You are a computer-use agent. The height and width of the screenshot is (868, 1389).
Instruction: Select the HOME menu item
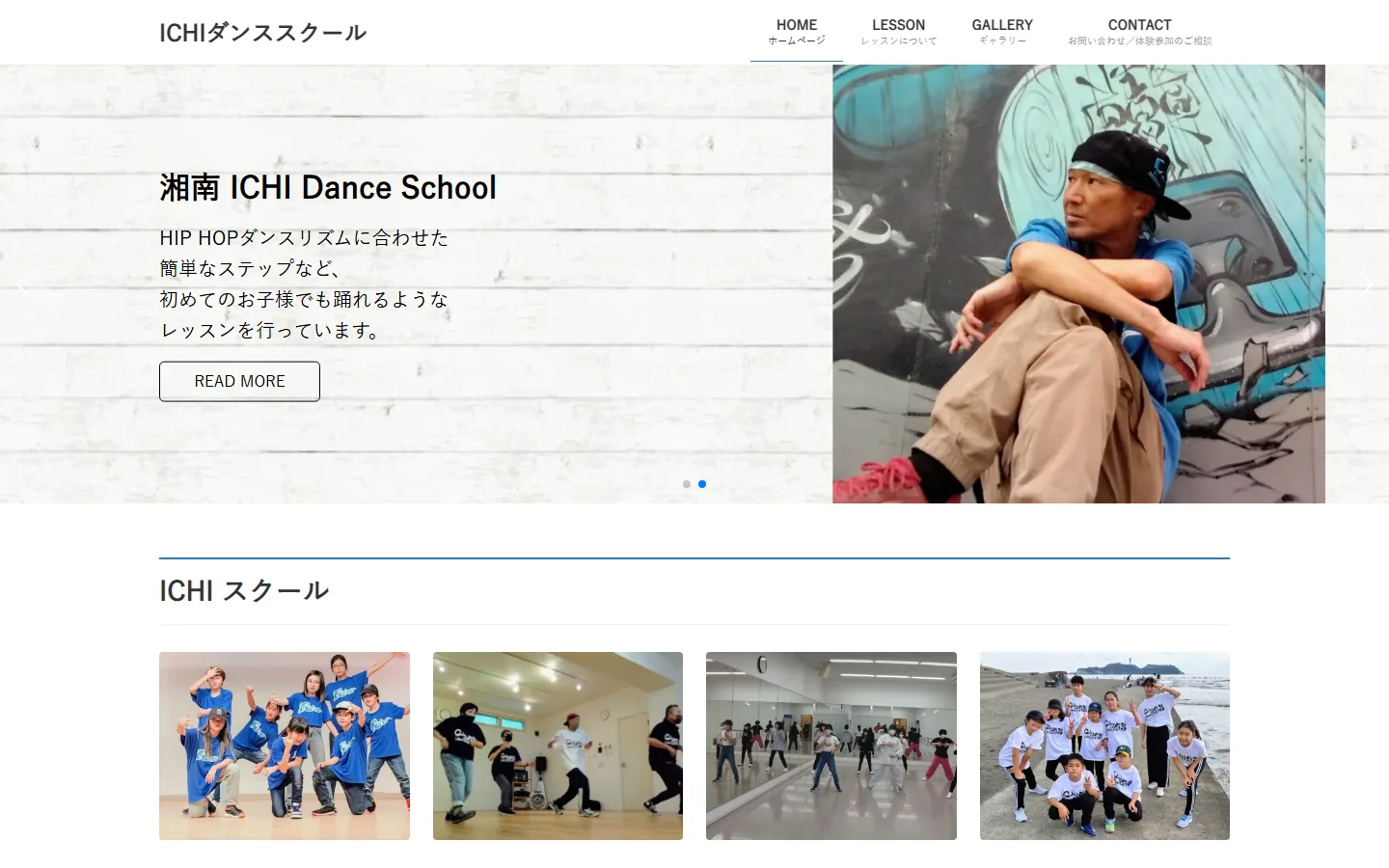point(797,32)
